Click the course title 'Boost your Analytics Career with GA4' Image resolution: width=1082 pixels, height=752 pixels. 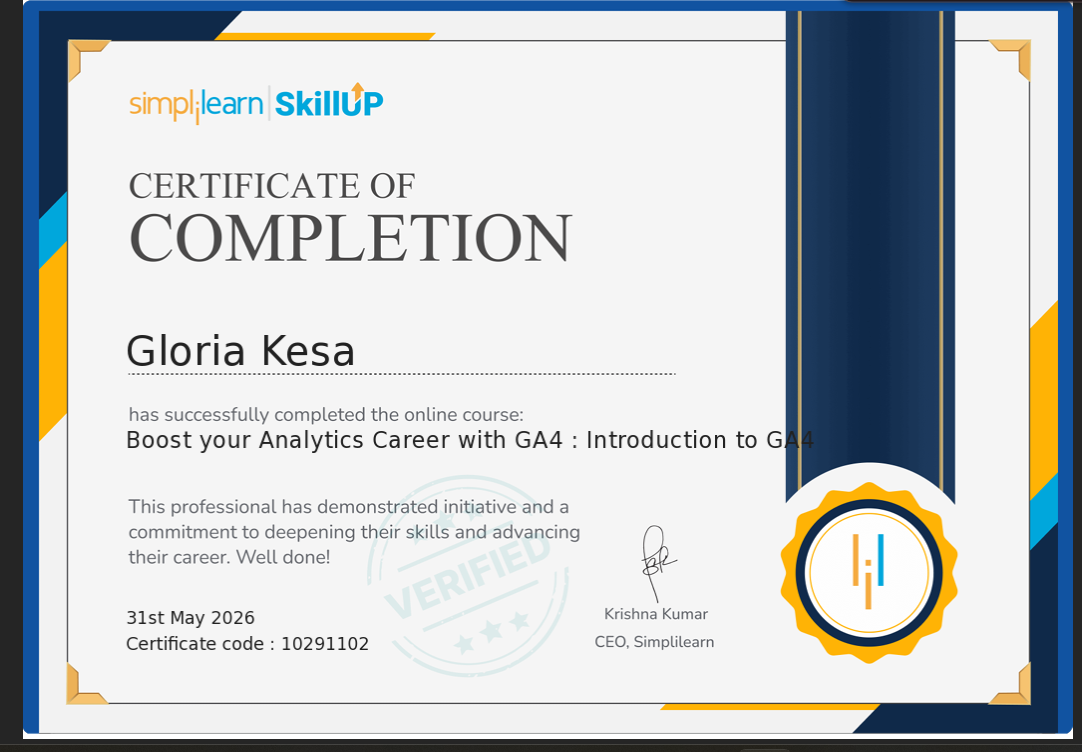(345, 440)
